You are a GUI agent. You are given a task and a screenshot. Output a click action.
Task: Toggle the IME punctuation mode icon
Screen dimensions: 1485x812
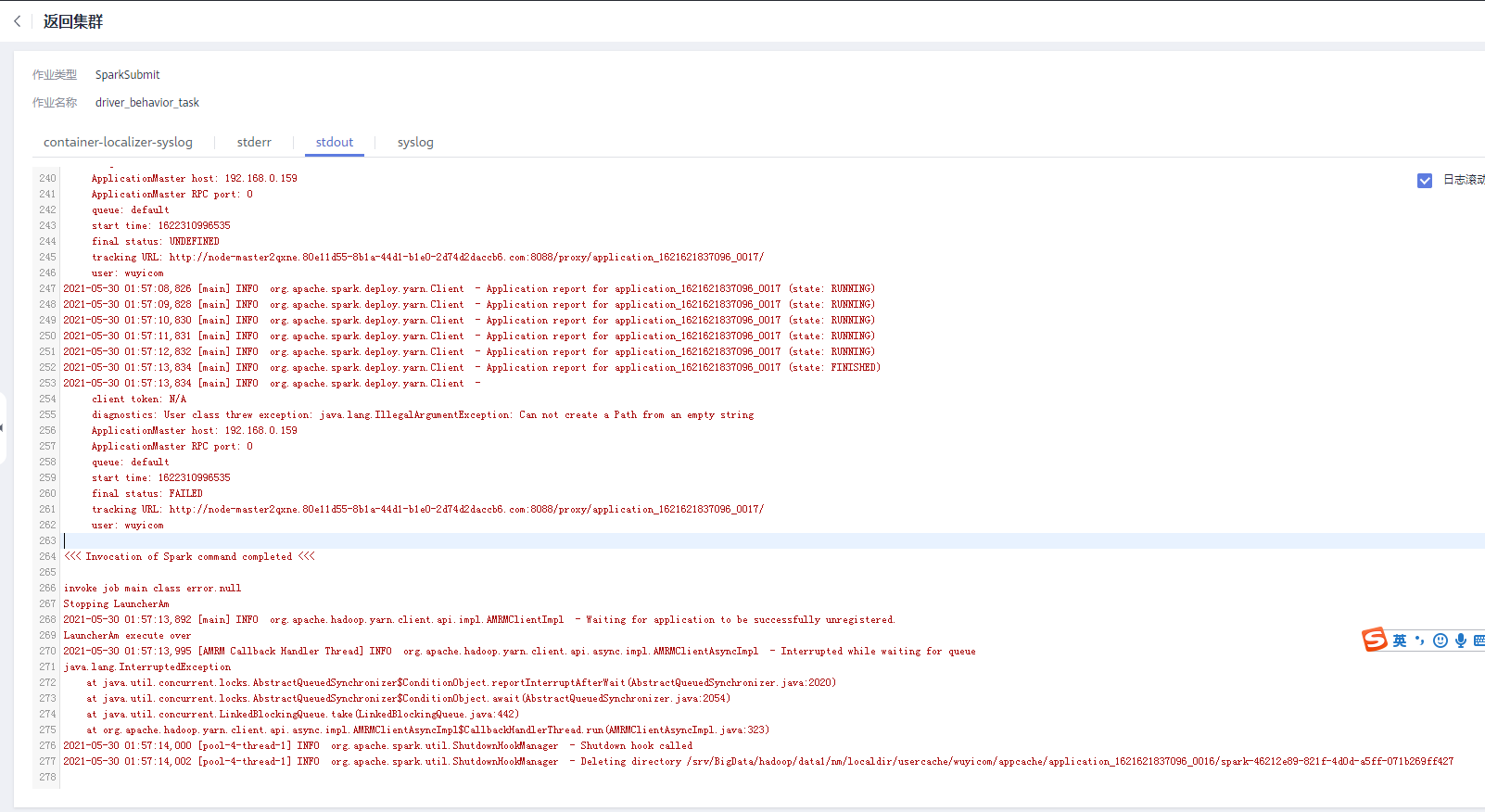coord(1419,641)
